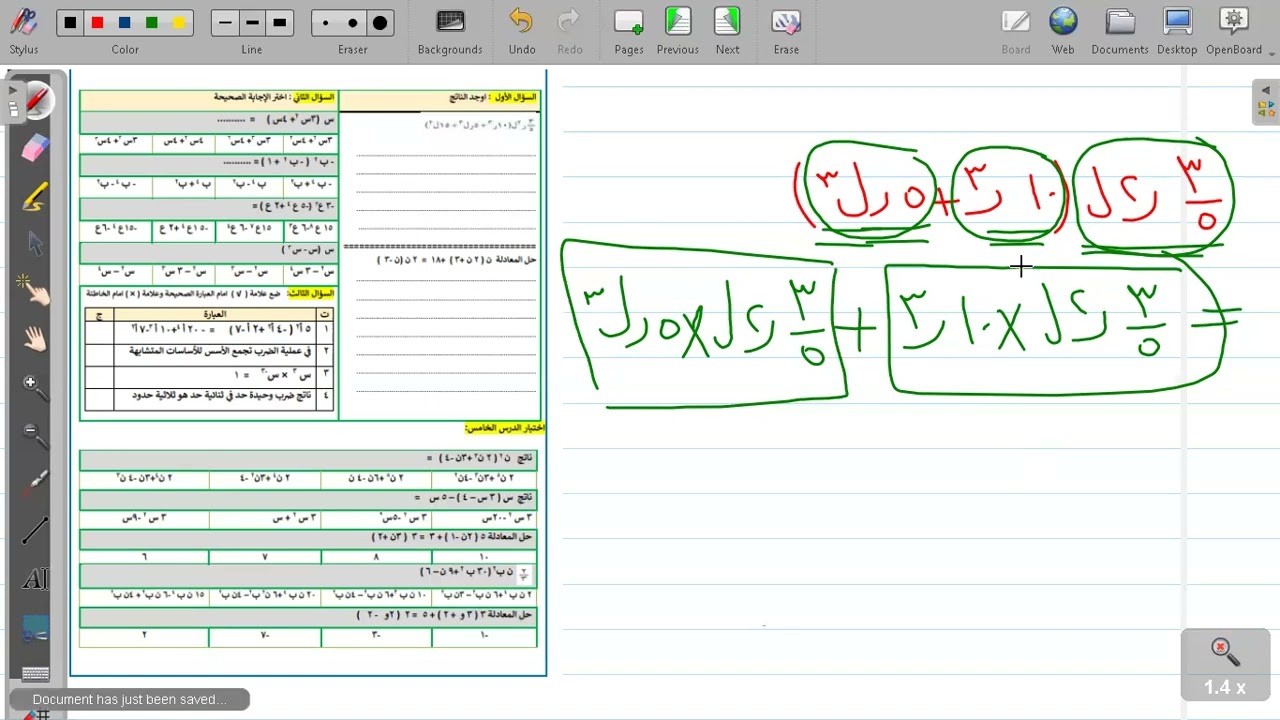This screenshot has width=1280, height=720.
Task: Open the Web browser mode
Action: 1063,30
